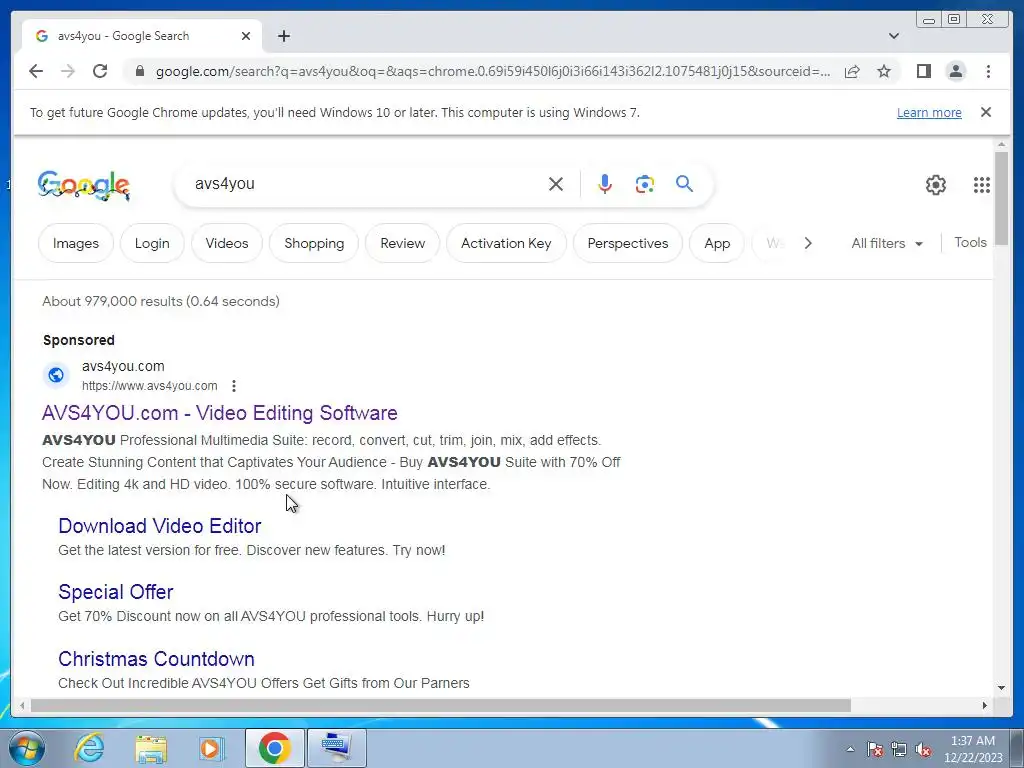Submit search with magnifier icon
This screenshot has height=768, width=1024.
click(x=684, y=184)
